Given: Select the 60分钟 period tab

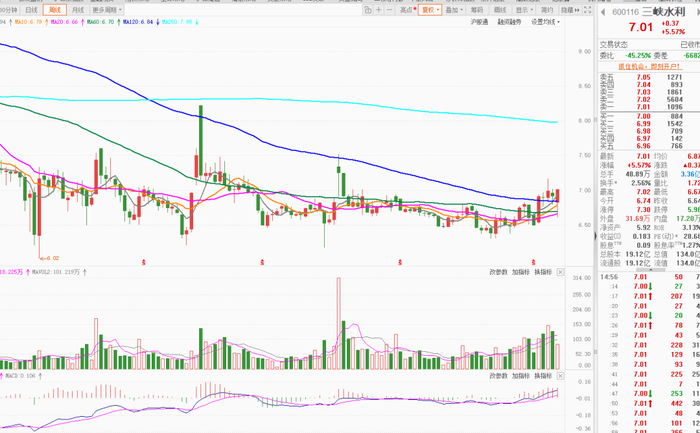Looking at the screenshot, I should (x=8, y=10).
